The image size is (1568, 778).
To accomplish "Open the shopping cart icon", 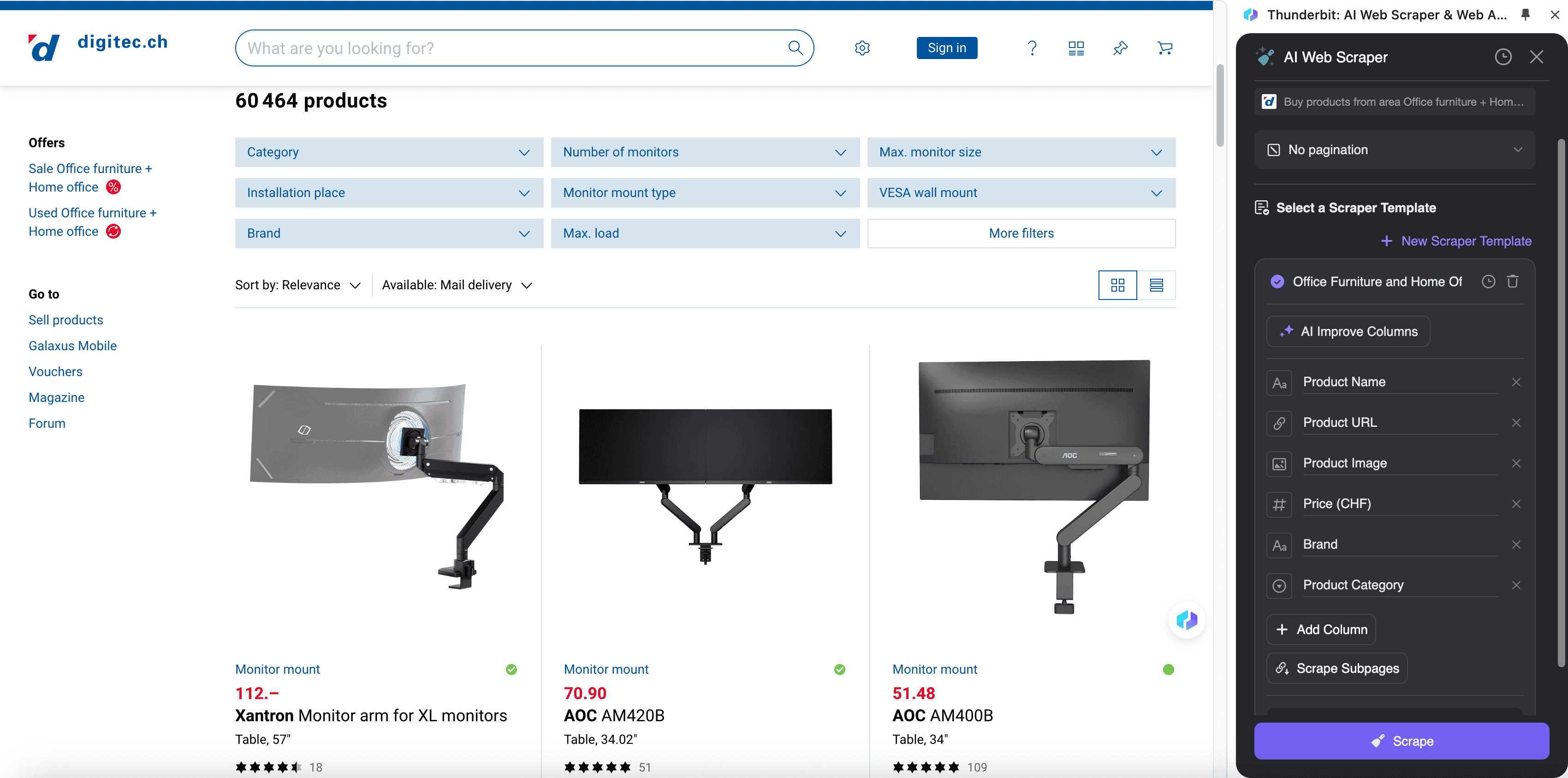I will (x=1164, y=48).
